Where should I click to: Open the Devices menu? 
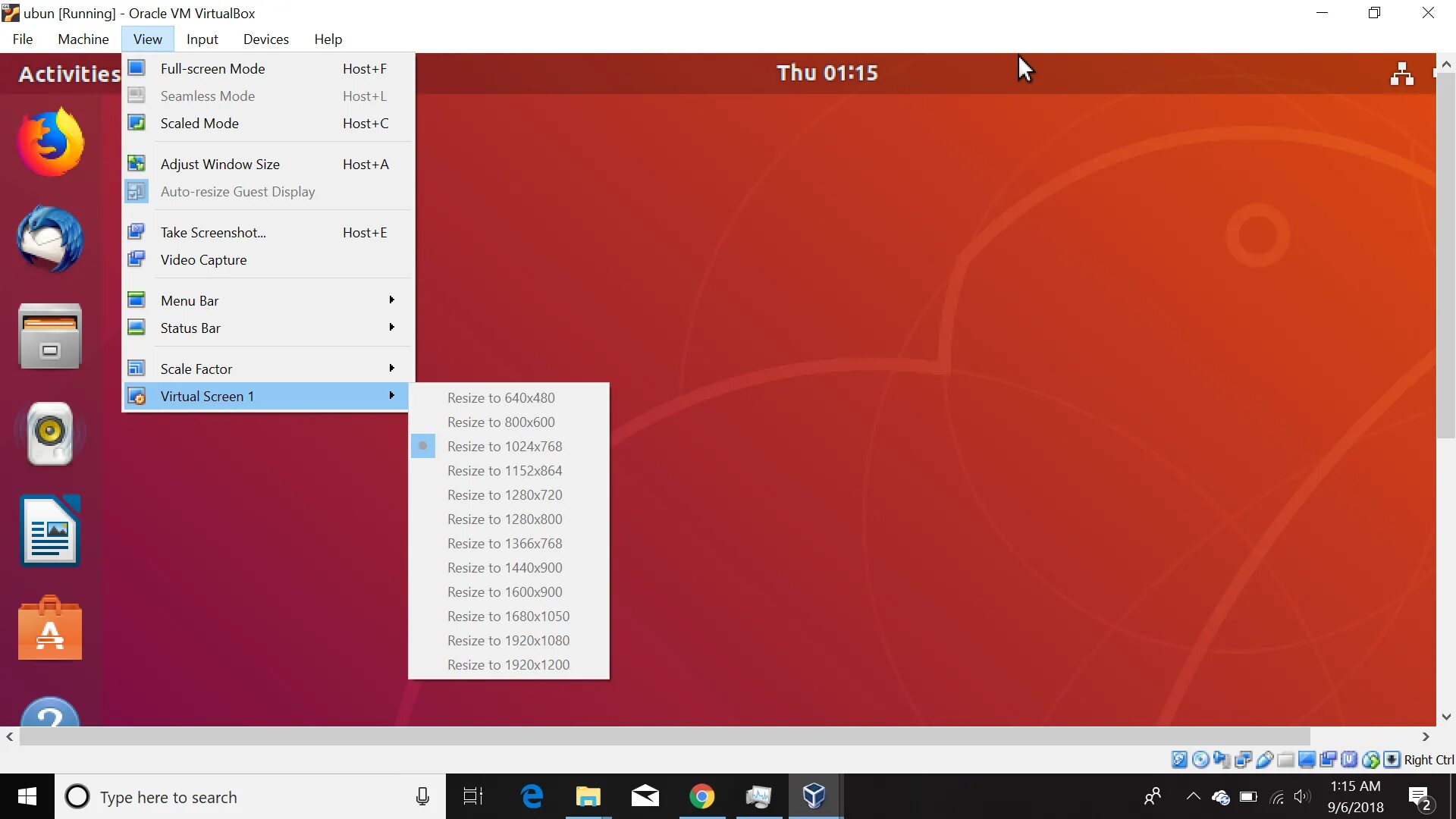tap(266, 39)
